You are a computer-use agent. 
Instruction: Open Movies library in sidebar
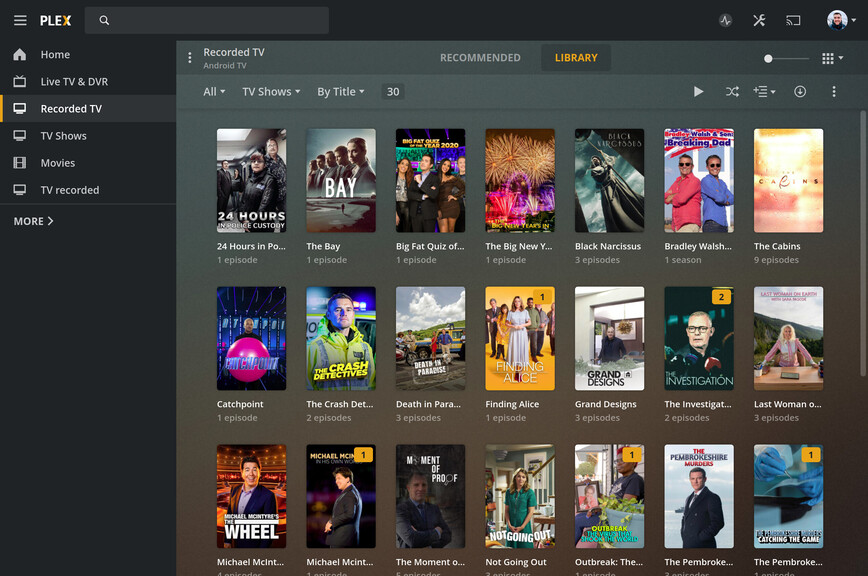[x=88, y=163]
